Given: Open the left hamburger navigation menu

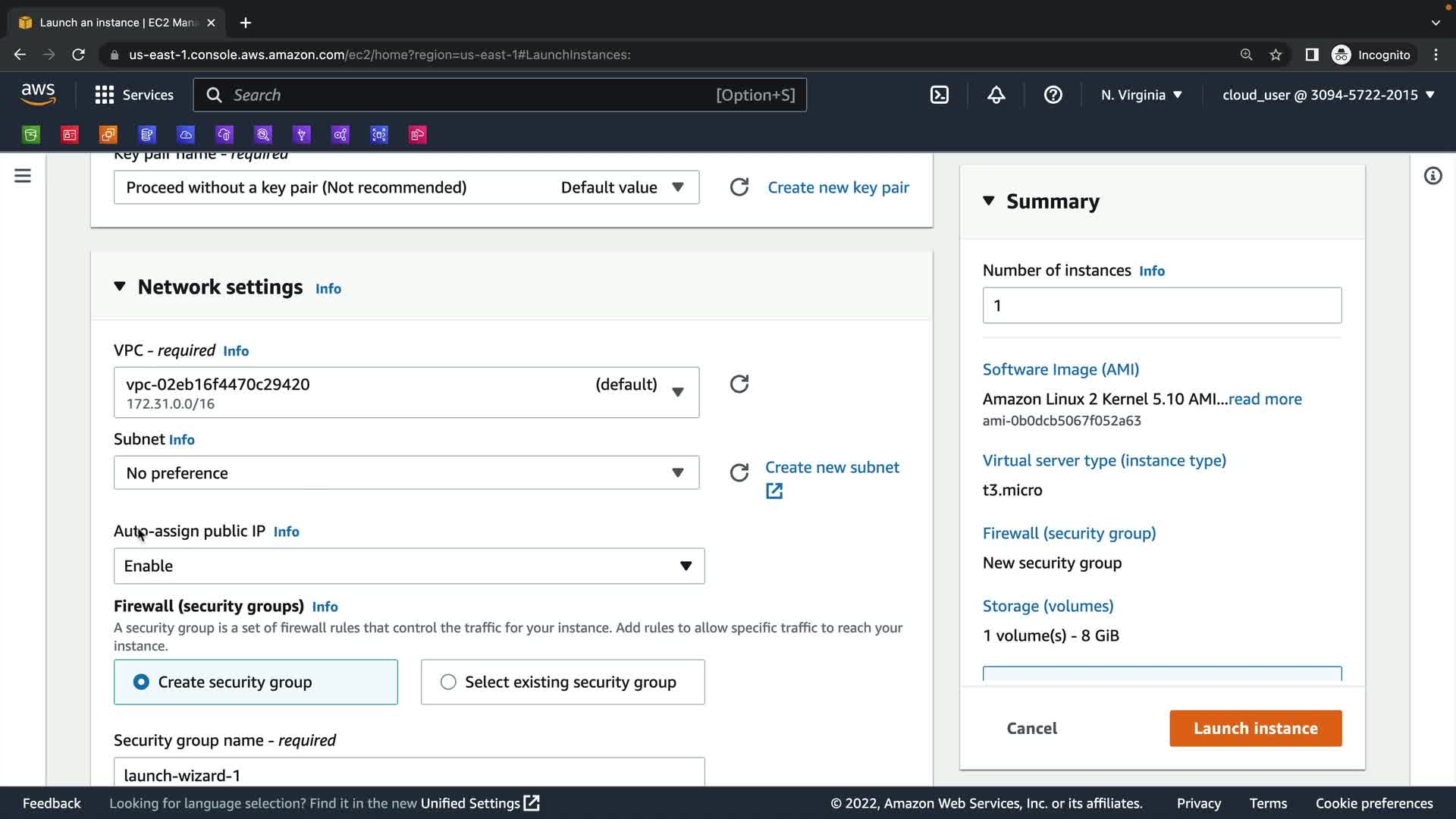Looking at the screenshot, I should pyautogui.click(x=23, y=176).
